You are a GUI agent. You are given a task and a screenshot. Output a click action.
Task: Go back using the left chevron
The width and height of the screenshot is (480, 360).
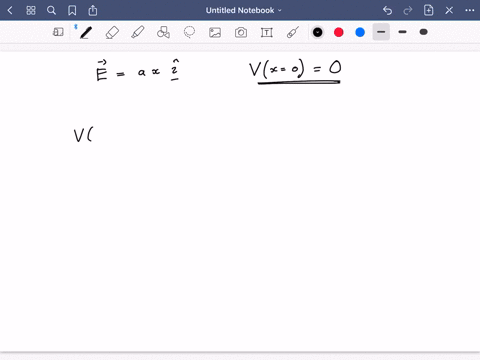(x=10, y=10)
